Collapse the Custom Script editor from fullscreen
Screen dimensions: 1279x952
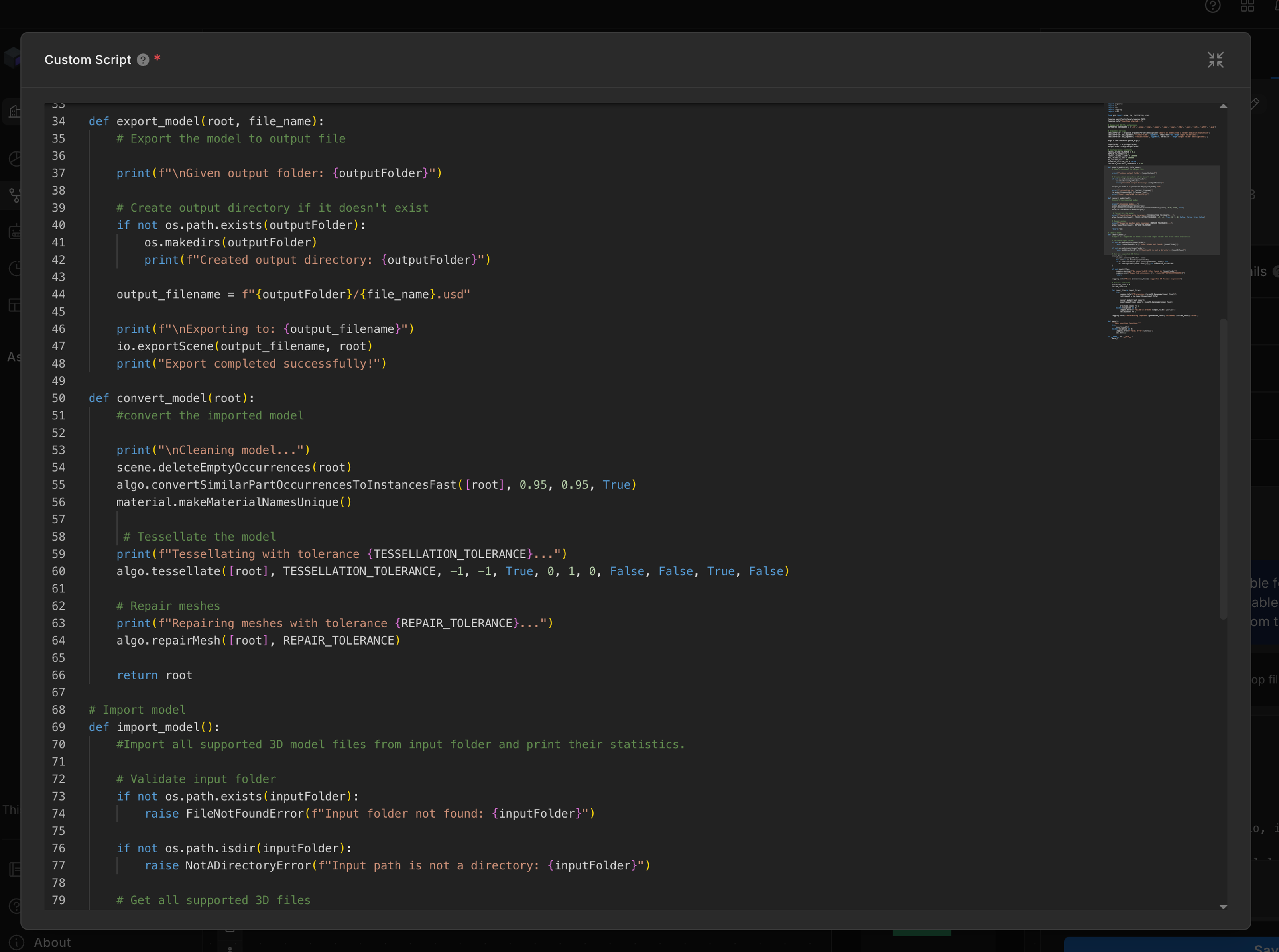click(1215, 60)
